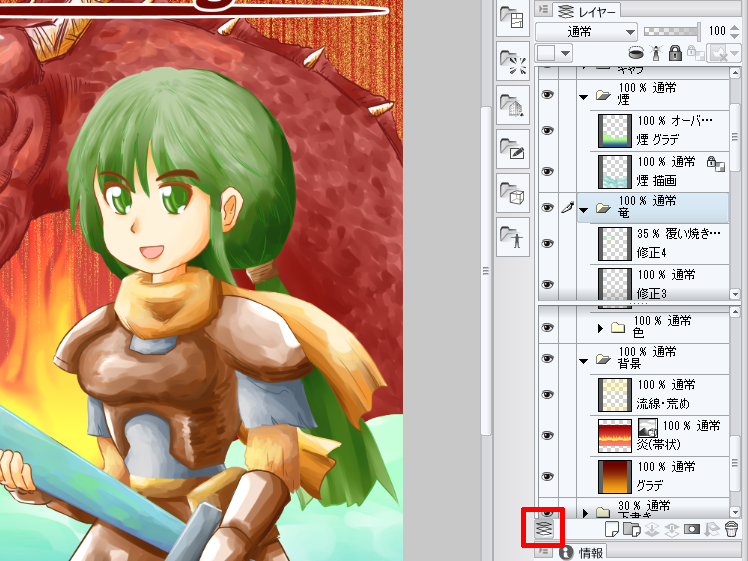Image resolution: width=748 pixels, height=561 pixels.
Task: Open the material folder icon with pencil
Action: [x=512, y=148]
